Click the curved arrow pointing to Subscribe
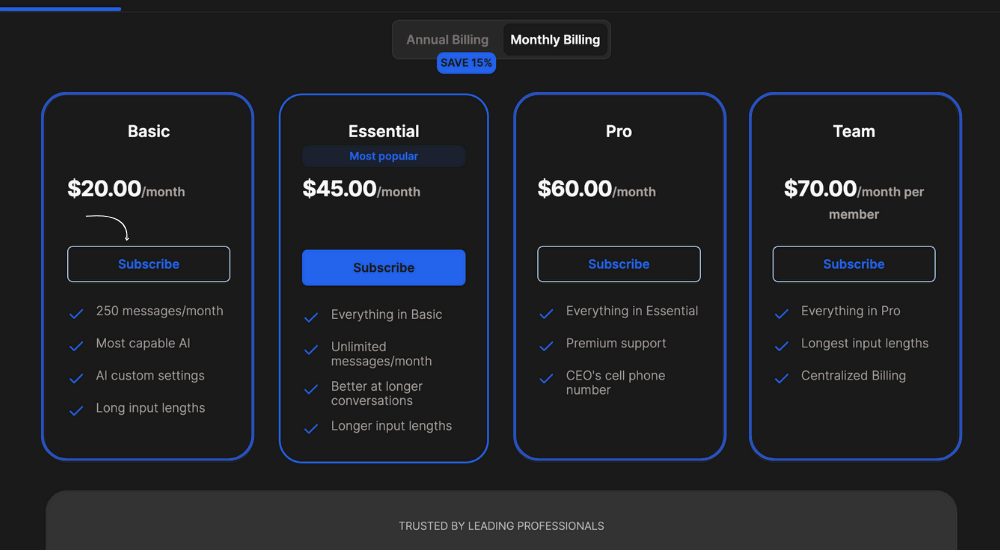 [x=108, y=226]
